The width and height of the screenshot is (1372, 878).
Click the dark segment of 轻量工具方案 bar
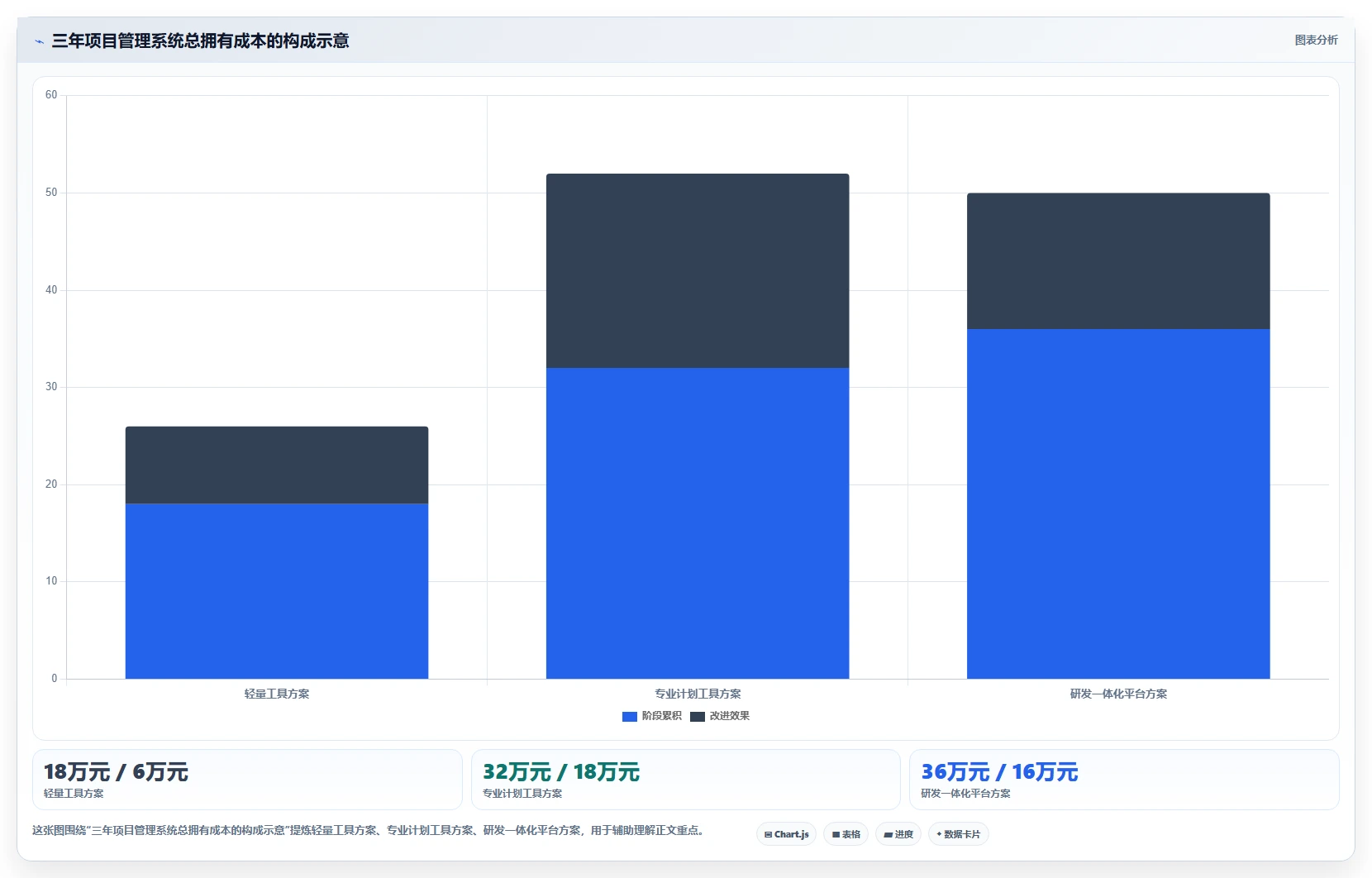pos(277,465)
